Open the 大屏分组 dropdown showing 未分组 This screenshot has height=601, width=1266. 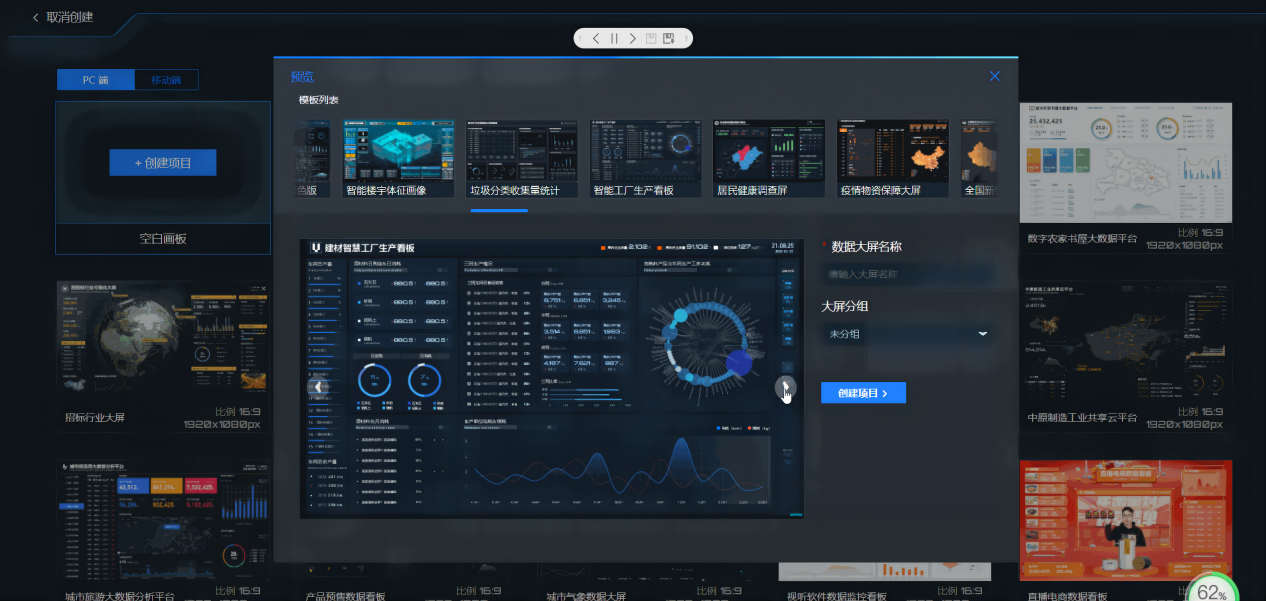point(907,334)
